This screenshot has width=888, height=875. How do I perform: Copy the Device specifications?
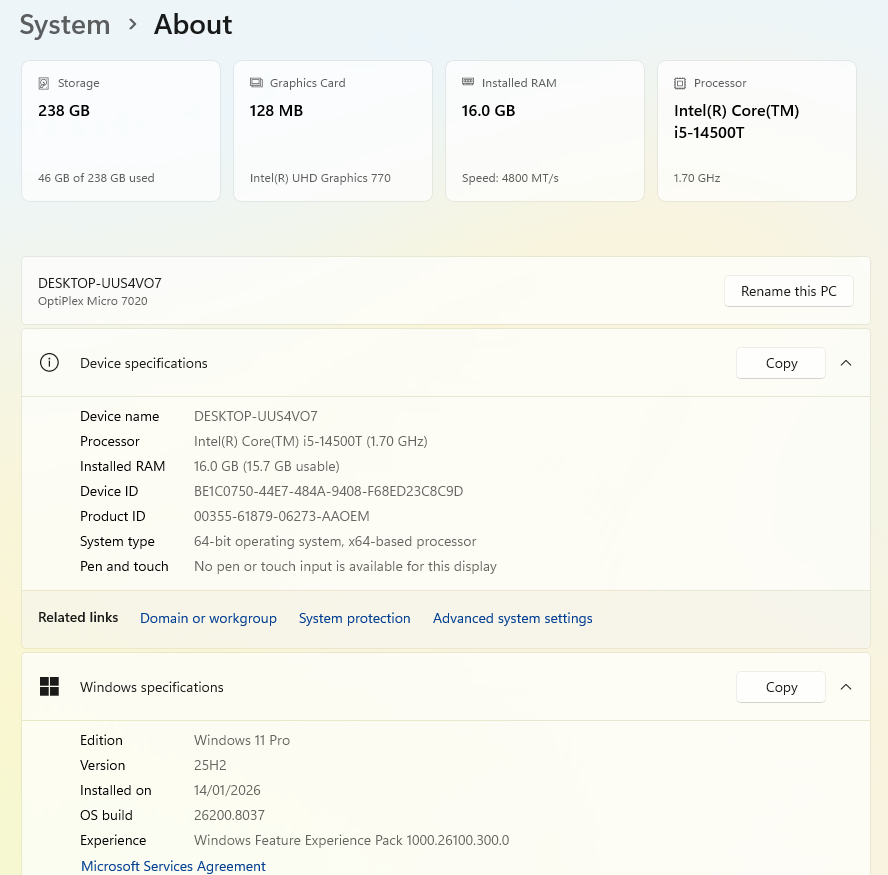click(780, 363)
